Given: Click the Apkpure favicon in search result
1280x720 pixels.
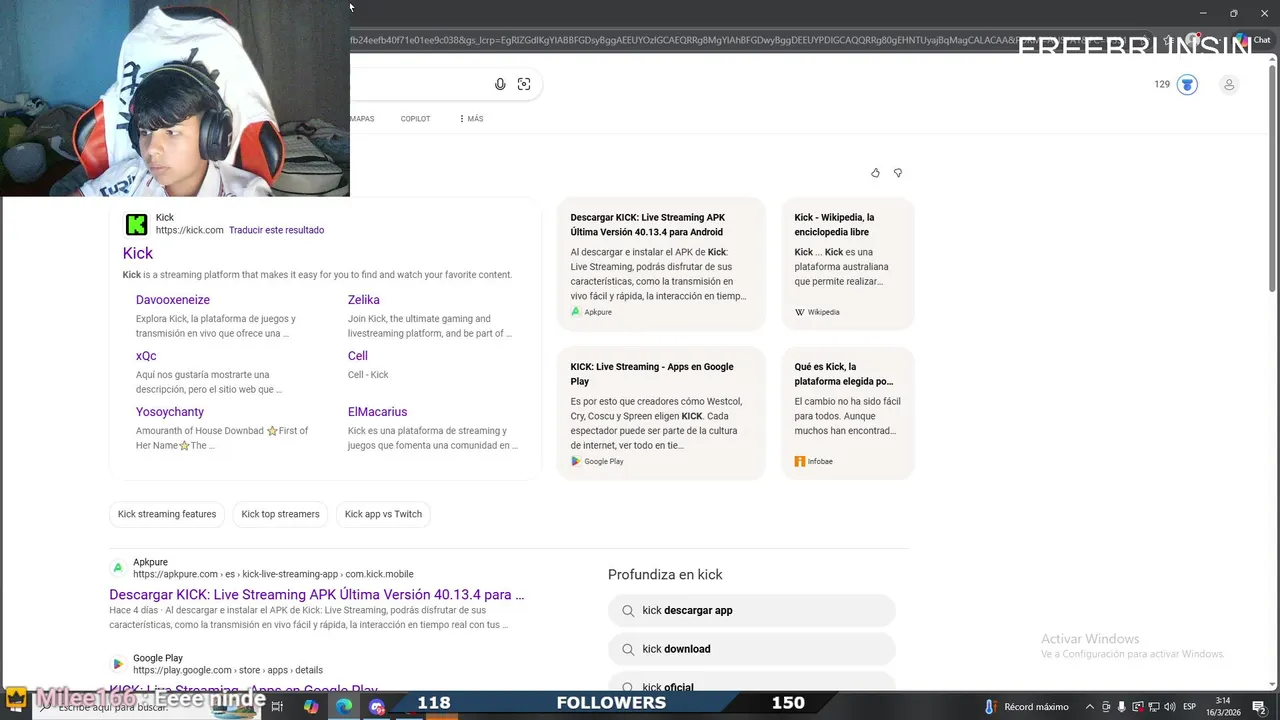Looking at the screenshot, I should pos(118,568).
